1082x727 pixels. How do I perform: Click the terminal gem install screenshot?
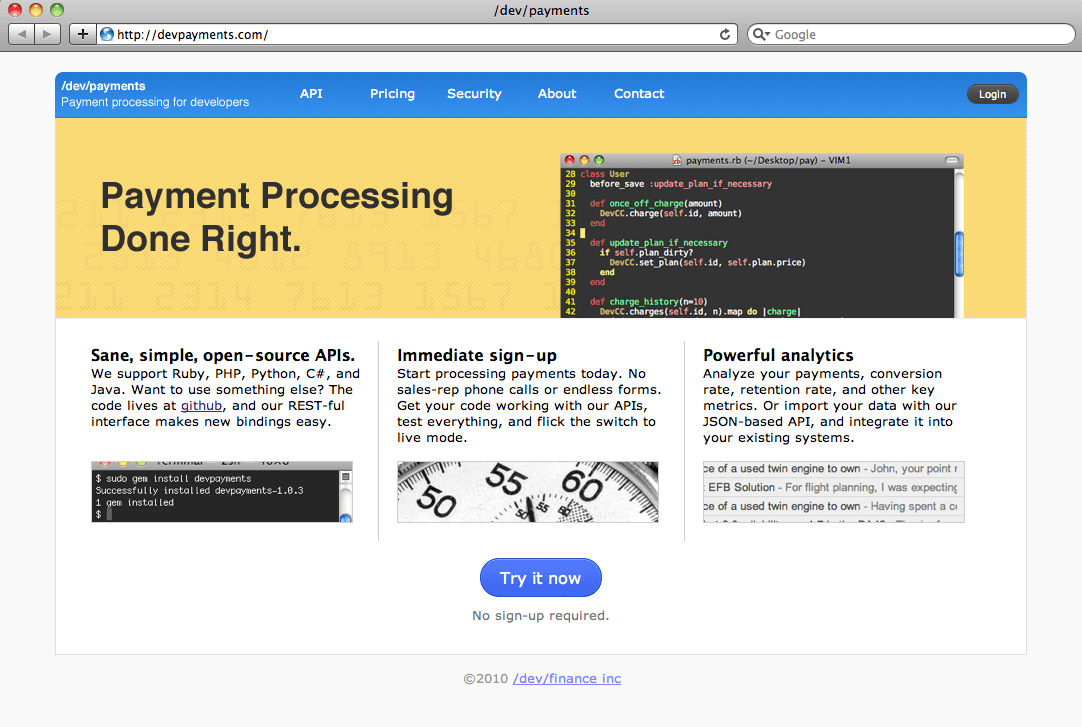point(222,492)
